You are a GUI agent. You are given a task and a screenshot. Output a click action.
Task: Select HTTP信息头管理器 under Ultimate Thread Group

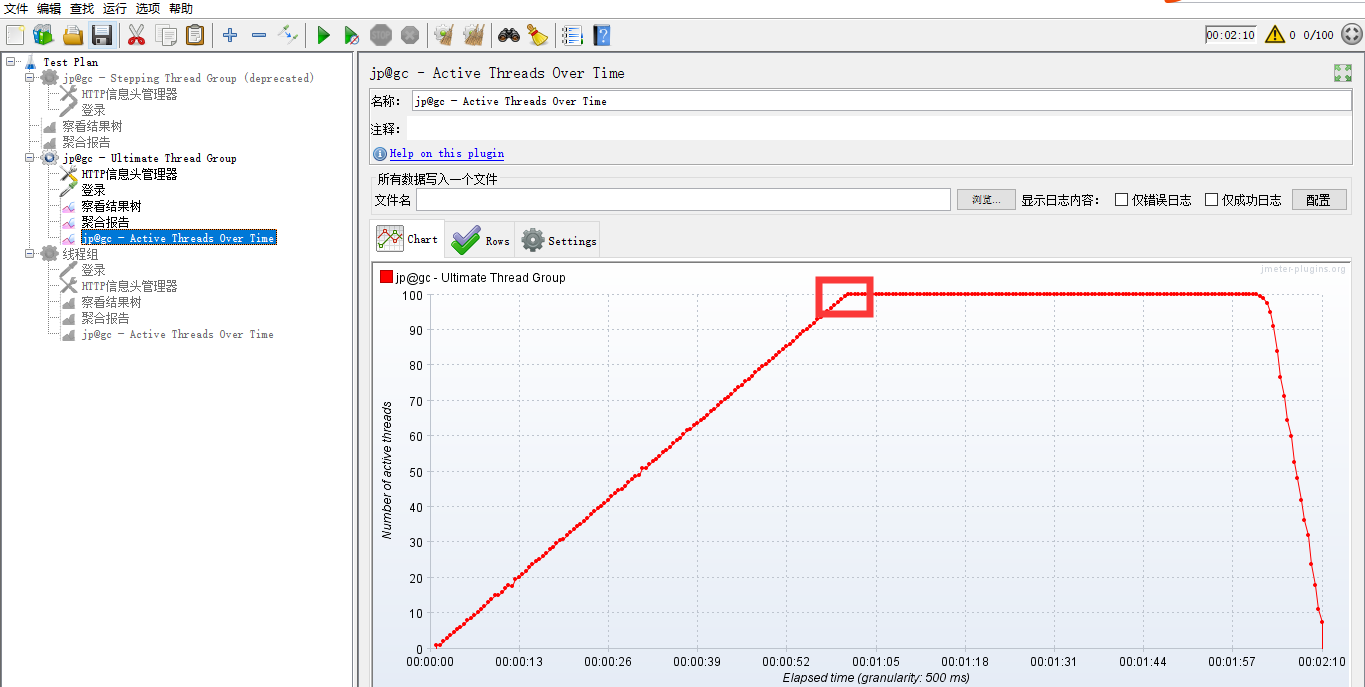(x=129, y=174)
